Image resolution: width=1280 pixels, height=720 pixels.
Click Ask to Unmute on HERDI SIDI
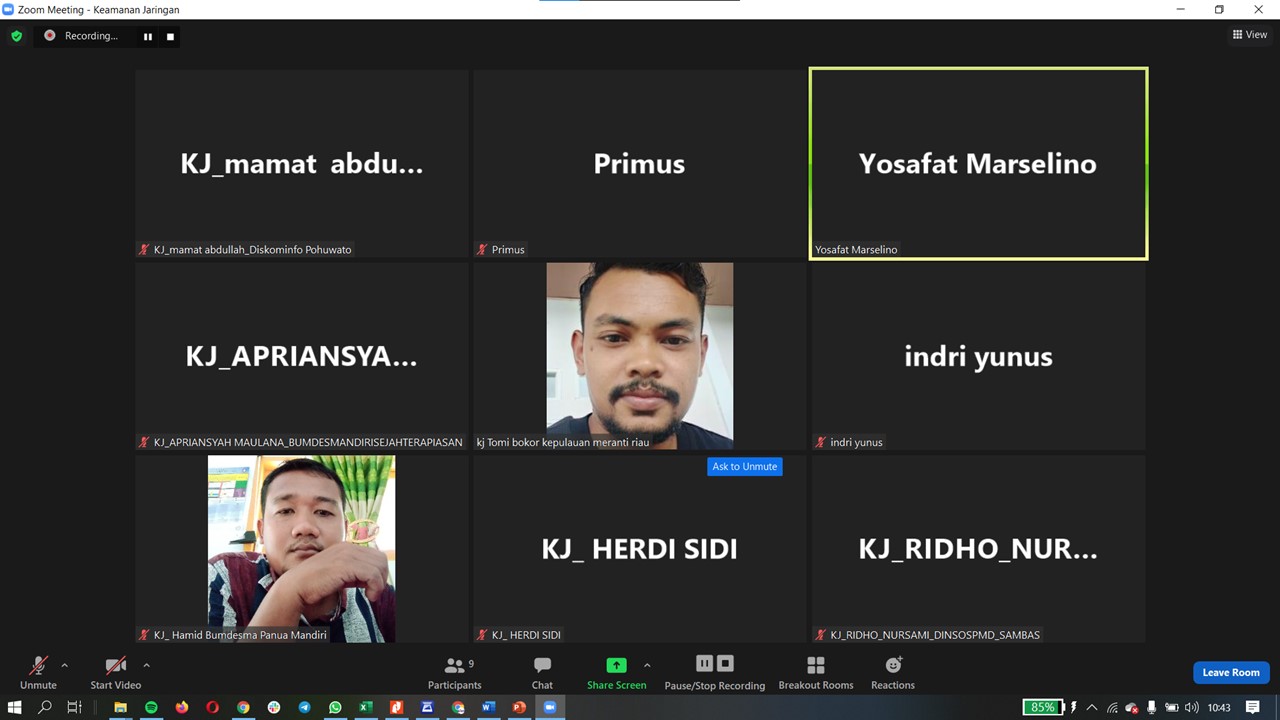(x=744, y=466)
